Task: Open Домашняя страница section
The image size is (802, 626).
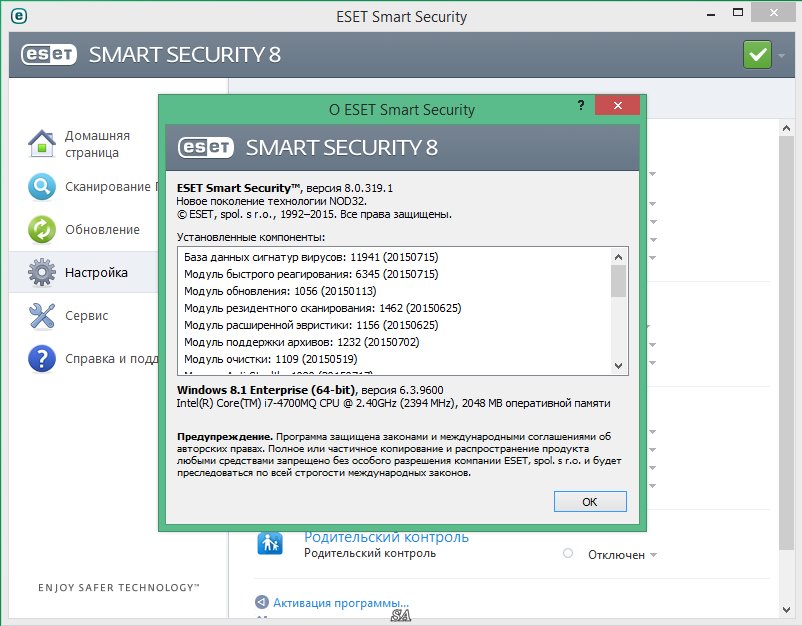Action: [97, 144]
